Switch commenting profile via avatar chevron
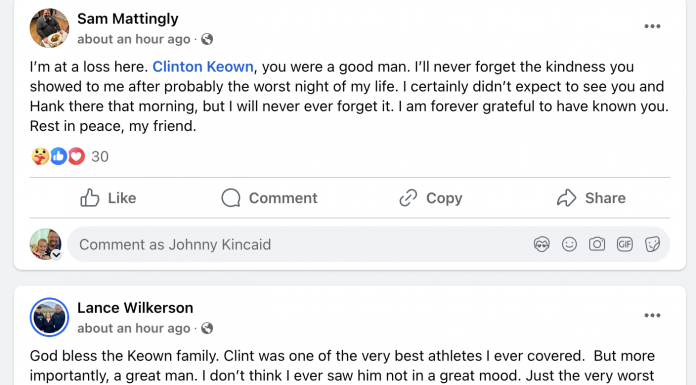 [56, 255]
